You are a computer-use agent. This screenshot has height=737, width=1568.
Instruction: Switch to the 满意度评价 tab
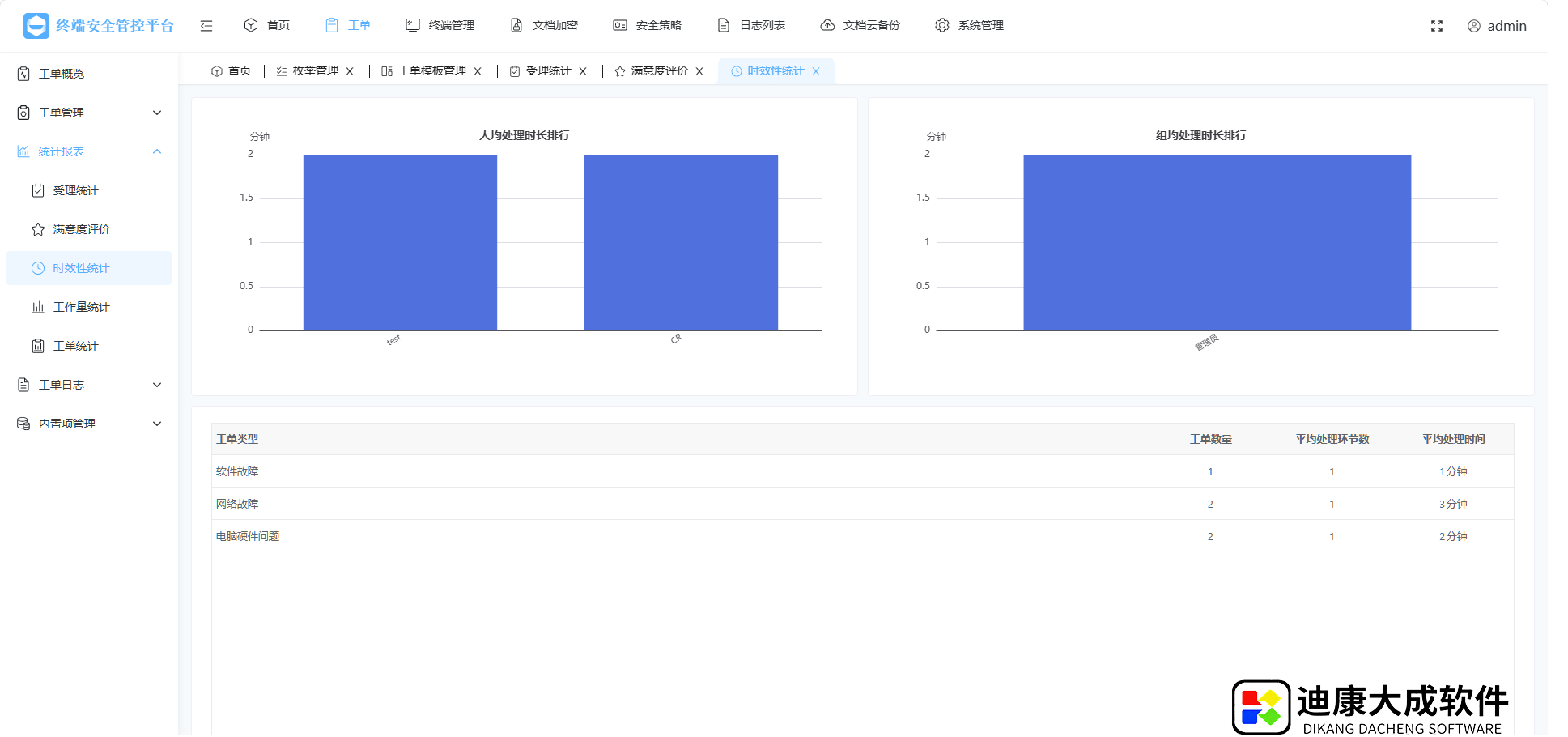[652, 71]
